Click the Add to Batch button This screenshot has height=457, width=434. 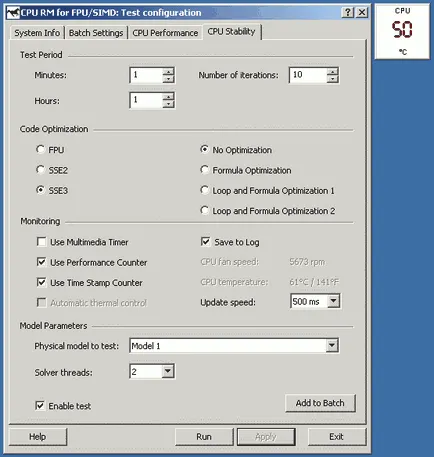coord(320,403)
